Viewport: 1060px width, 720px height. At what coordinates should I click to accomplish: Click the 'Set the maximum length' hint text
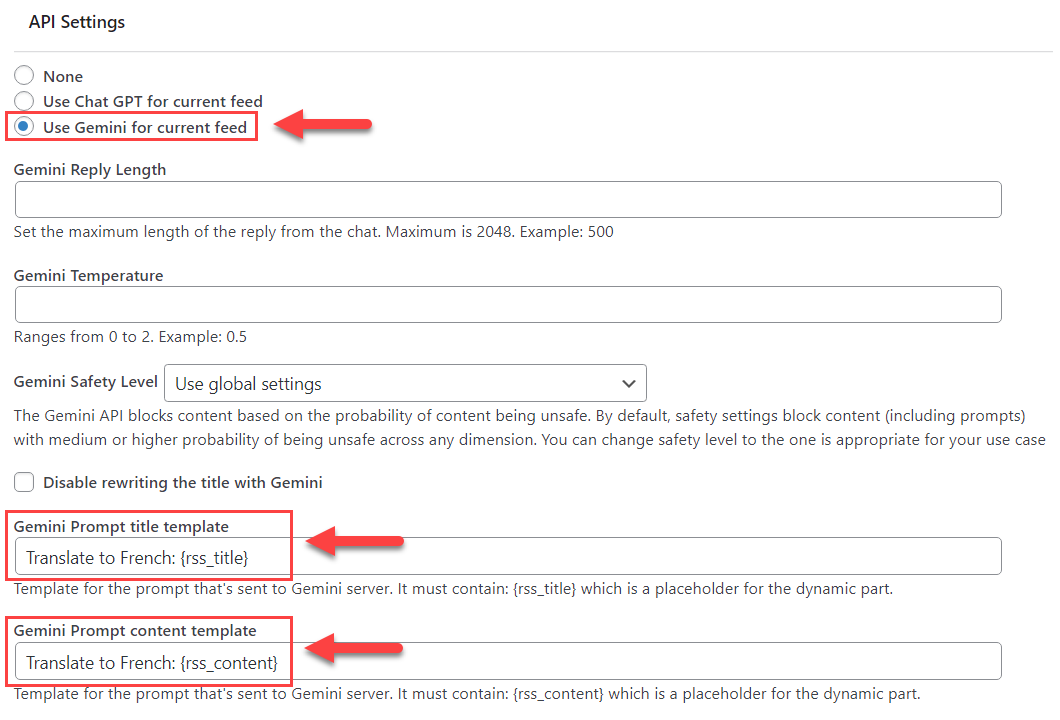coord(314,232)
